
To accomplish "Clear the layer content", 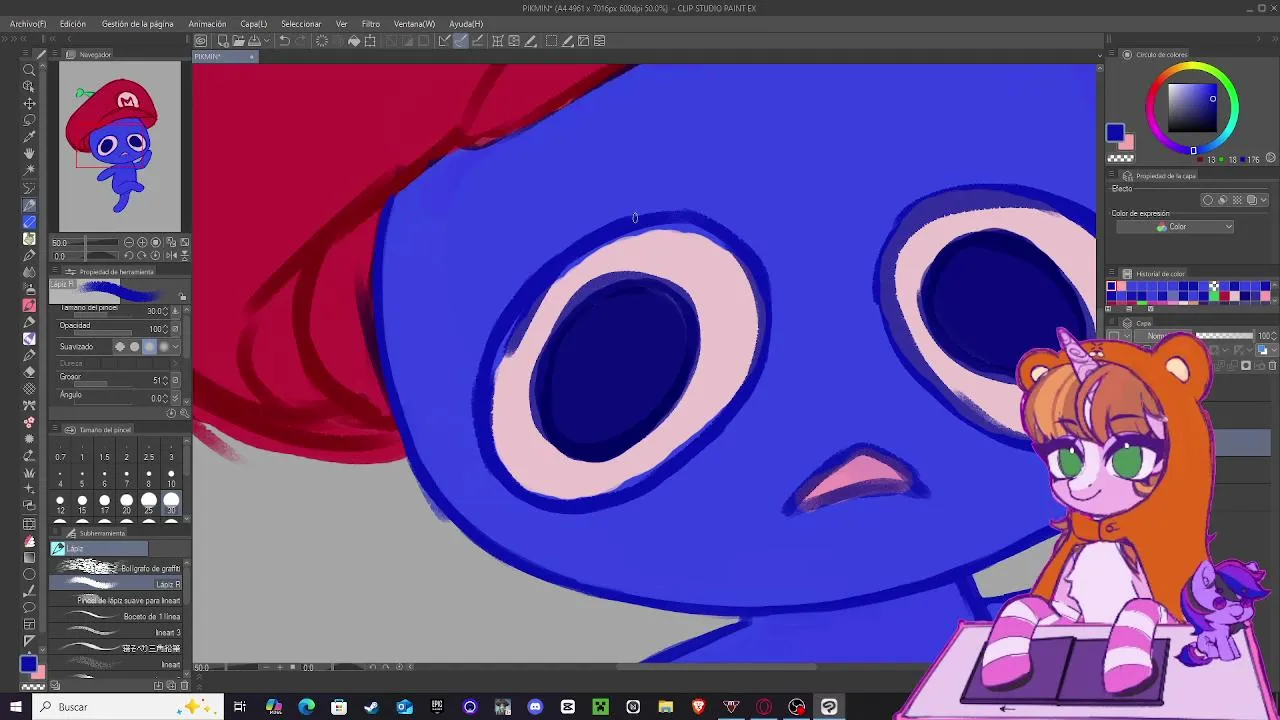I will coord(322,41).
